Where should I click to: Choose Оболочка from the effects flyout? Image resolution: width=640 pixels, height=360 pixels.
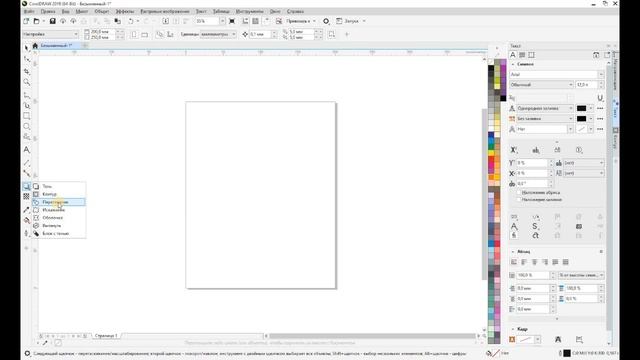point(59,218)
